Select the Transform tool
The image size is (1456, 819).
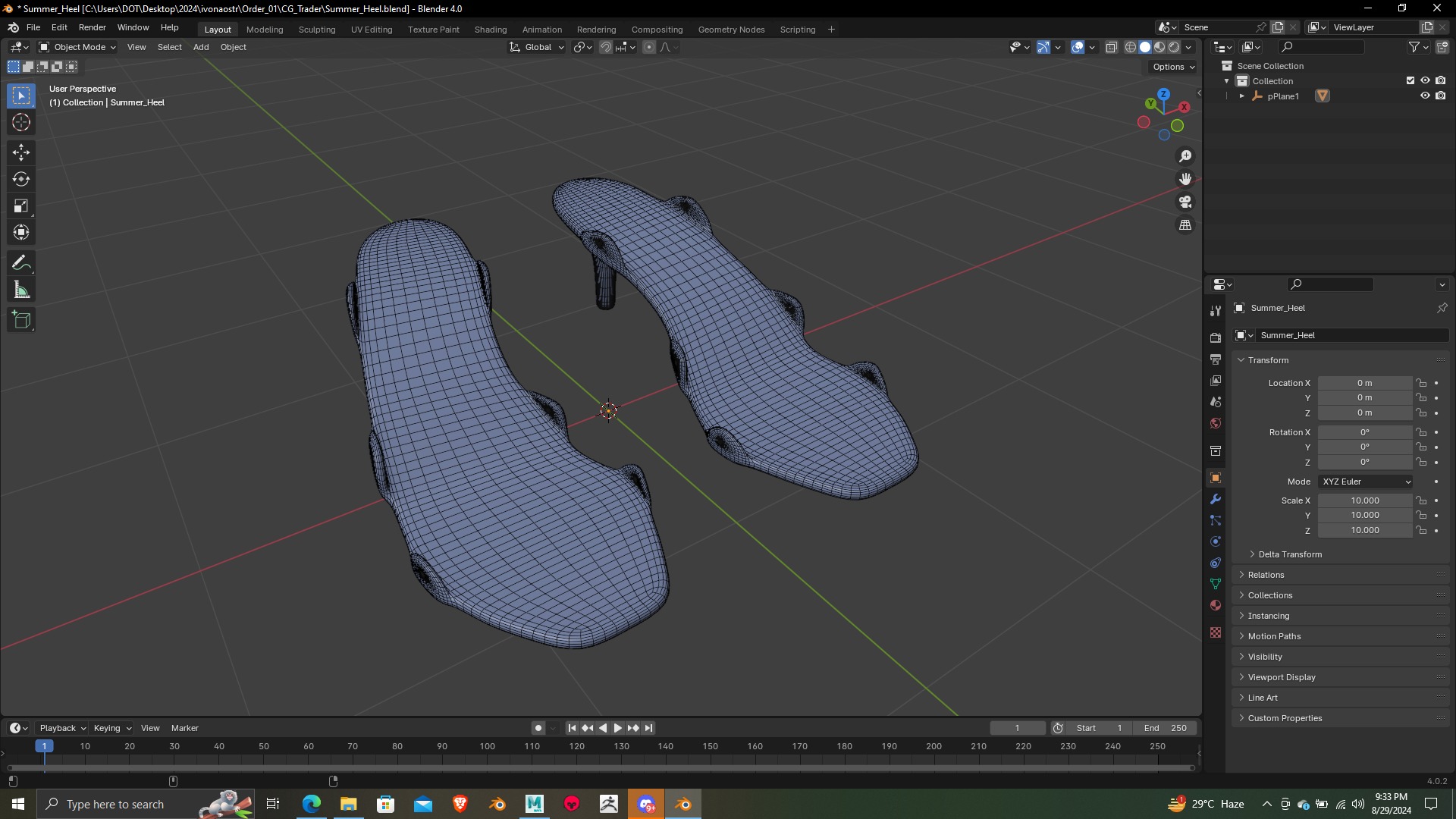point(21,232)
